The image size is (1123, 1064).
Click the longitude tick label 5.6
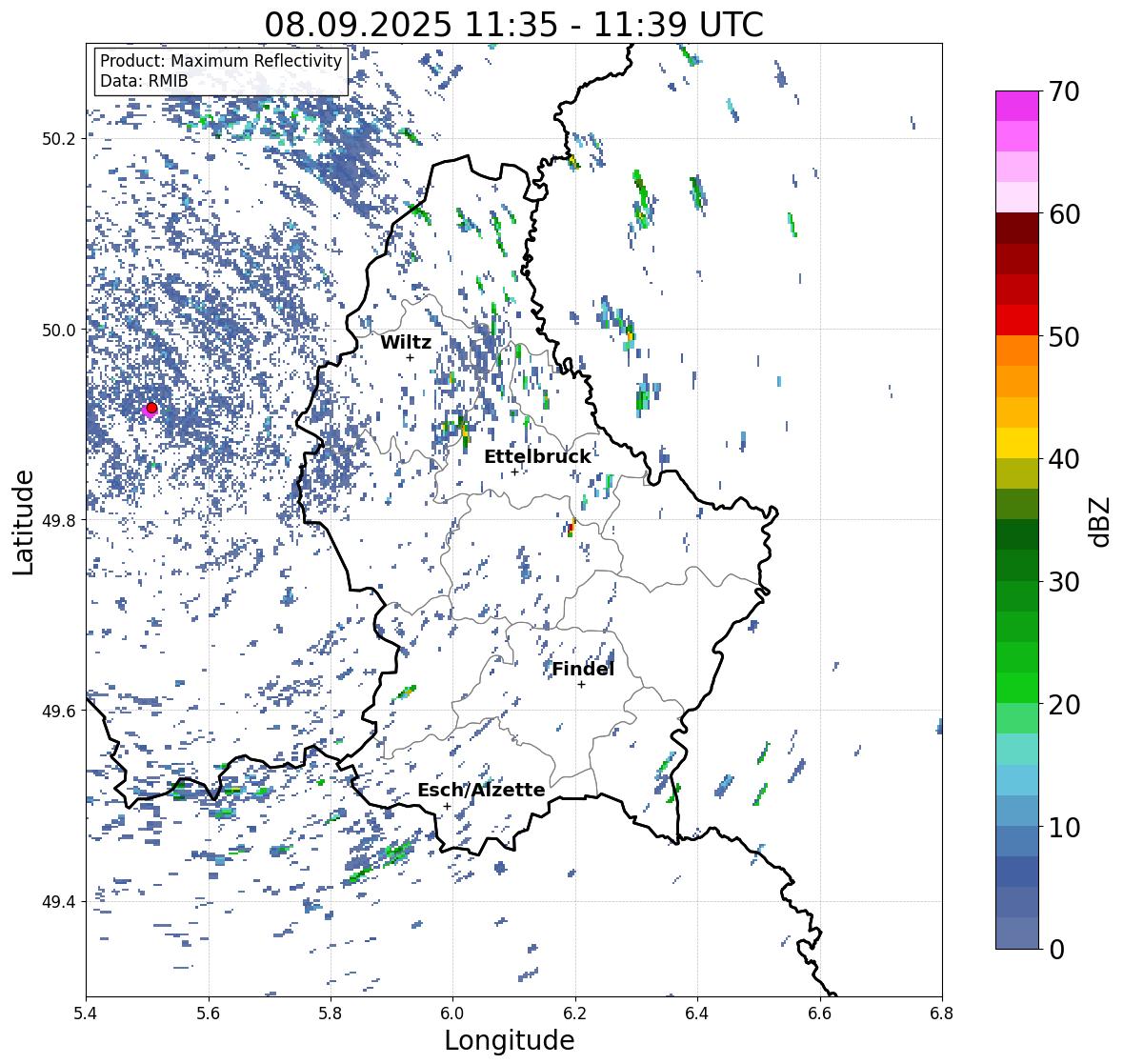[x=209, y=1014]
